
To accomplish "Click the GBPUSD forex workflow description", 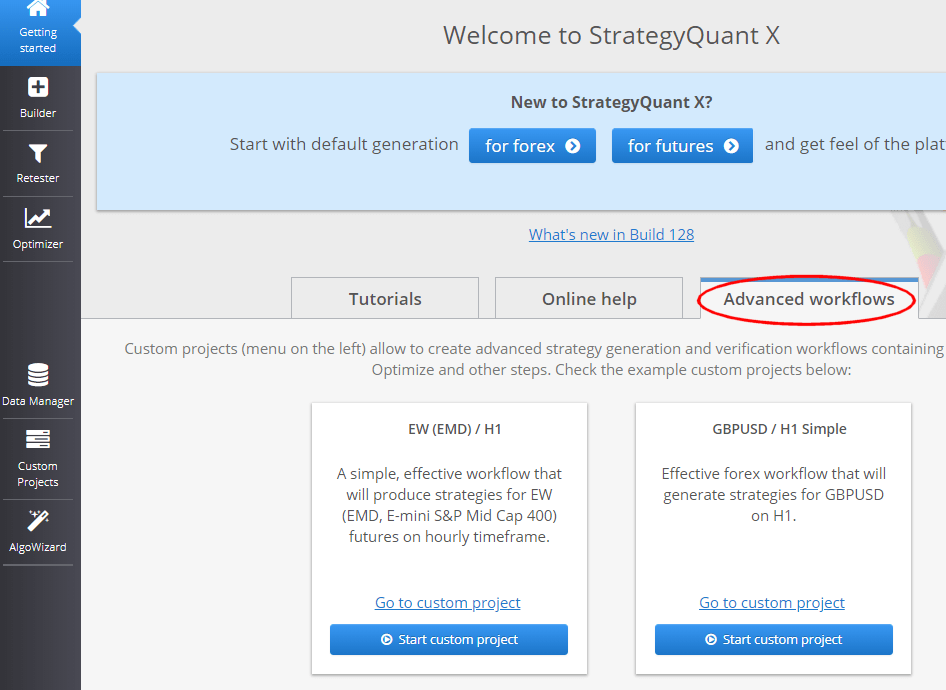I will (773, 495).
